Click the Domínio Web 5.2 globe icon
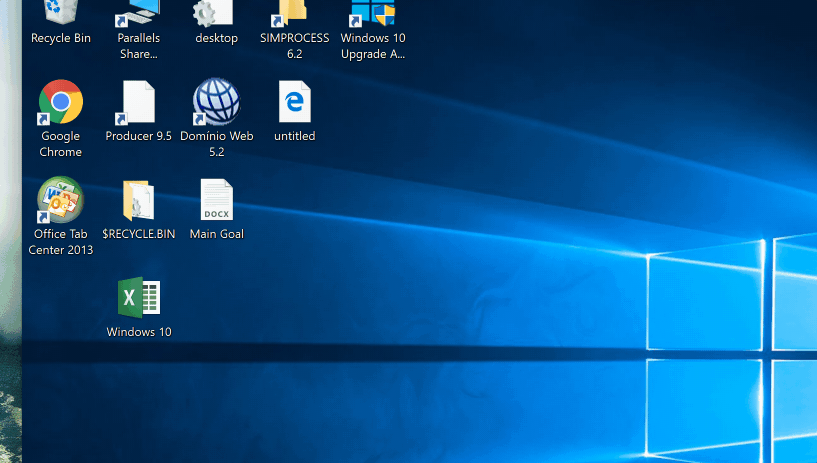 coord(216,102)
